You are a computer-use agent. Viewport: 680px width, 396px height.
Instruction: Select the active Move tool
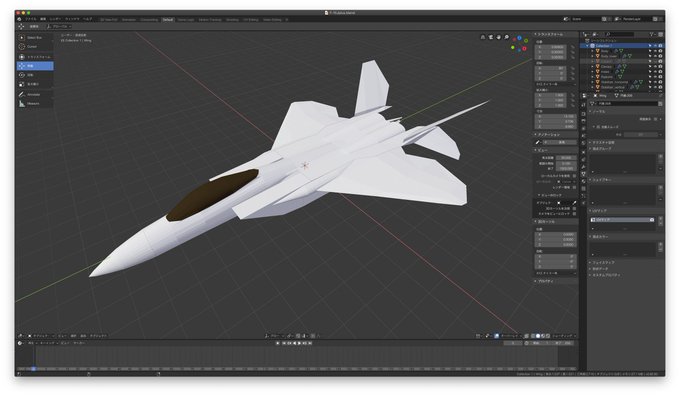[35, 66]
